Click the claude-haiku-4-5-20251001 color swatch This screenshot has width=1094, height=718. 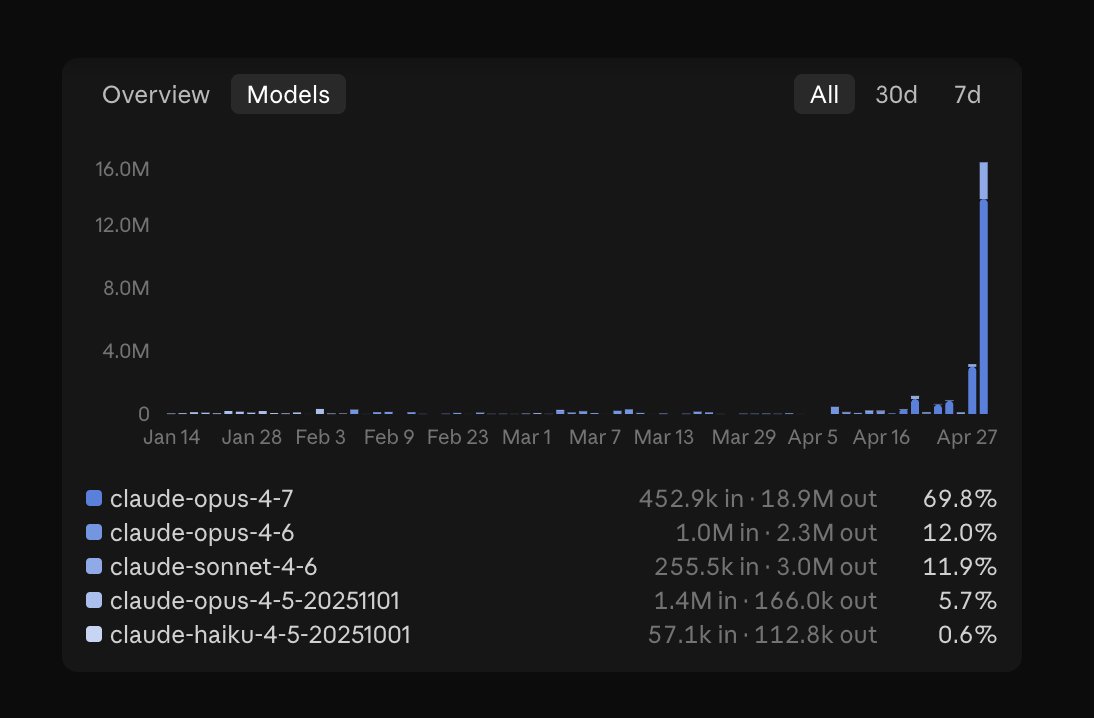(93, 634)
